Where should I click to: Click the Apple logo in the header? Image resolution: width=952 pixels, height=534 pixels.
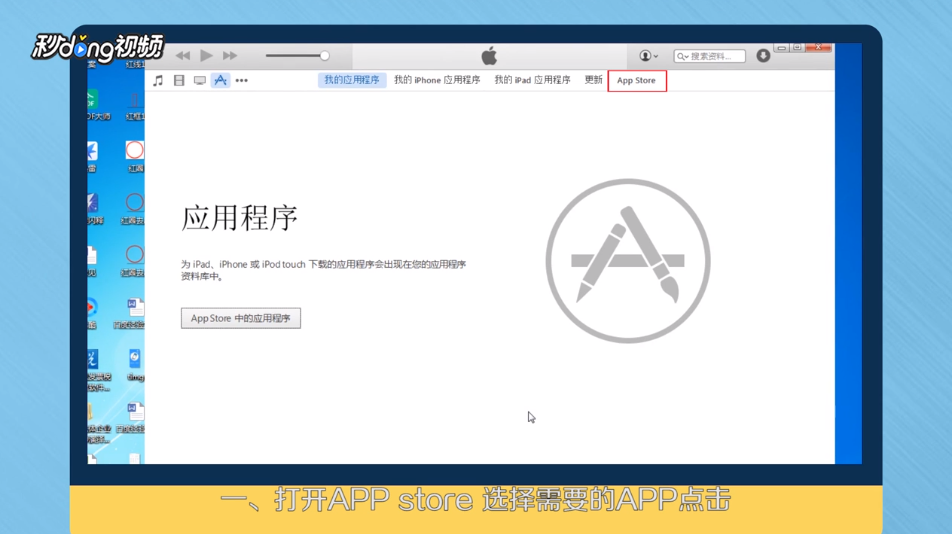[x=489, y=56]
